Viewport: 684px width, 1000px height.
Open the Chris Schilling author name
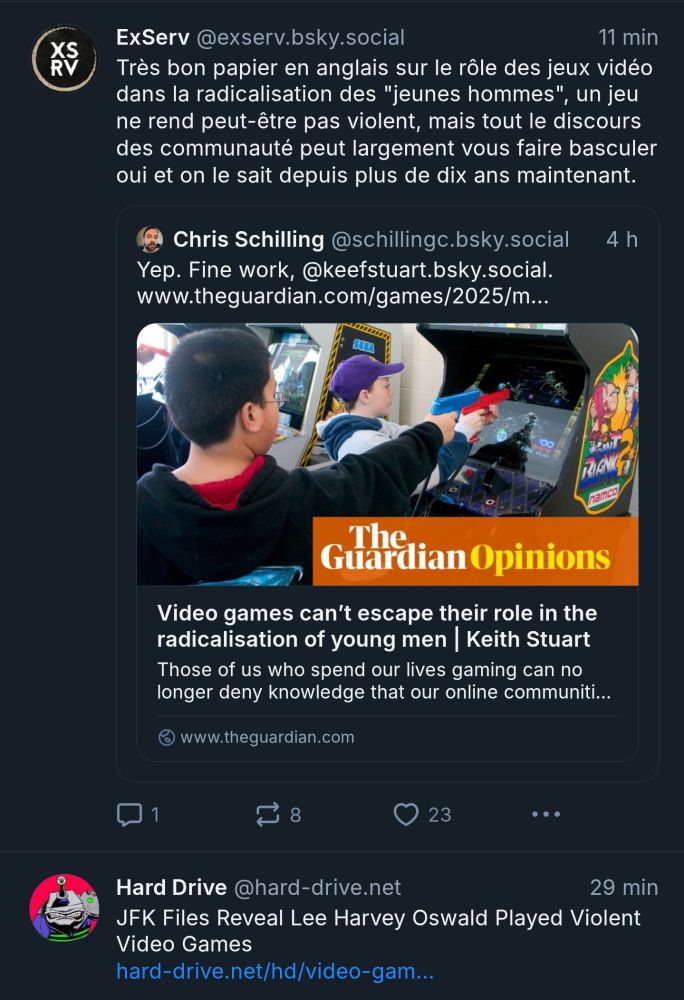[x=249, y=240]
